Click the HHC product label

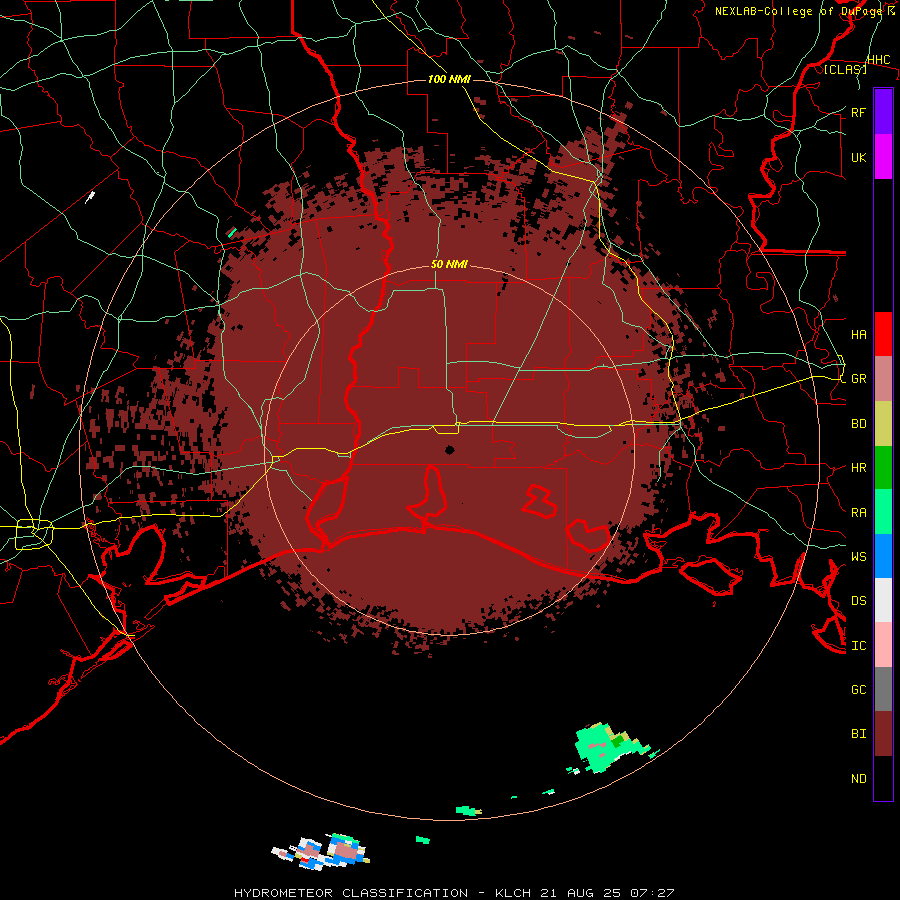coord(879,60)
